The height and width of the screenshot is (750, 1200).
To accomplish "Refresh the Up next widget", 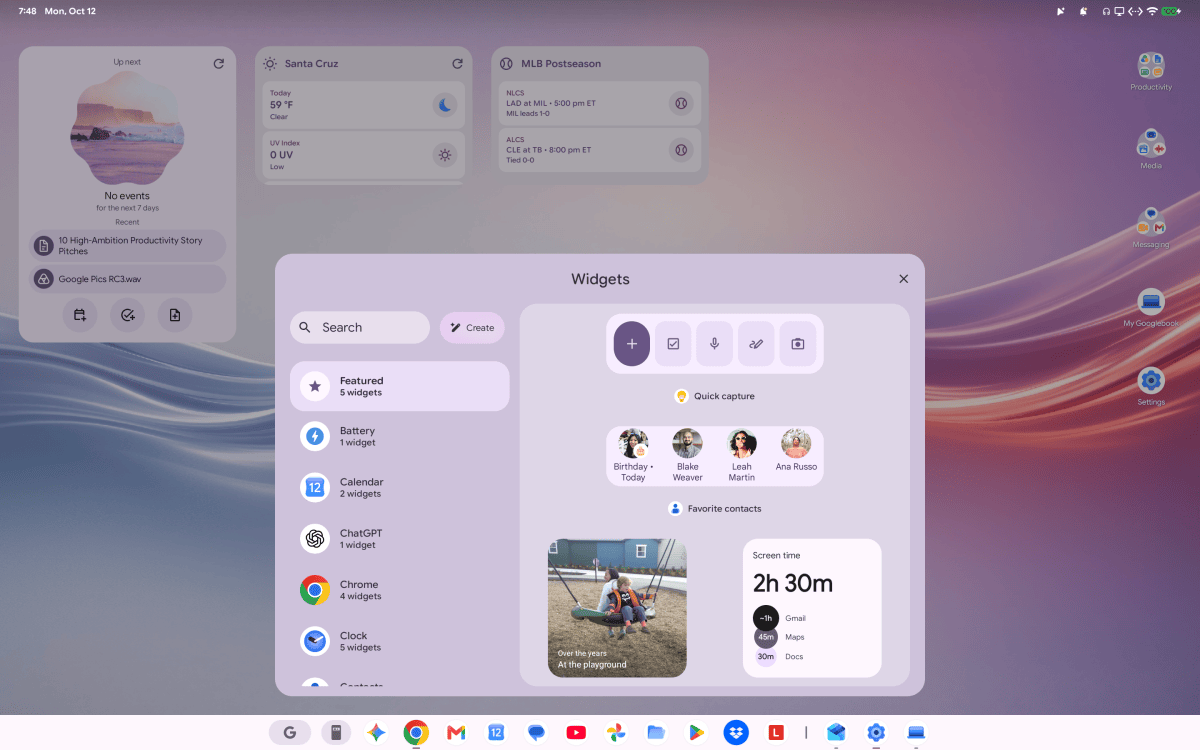I will point(219,64).
